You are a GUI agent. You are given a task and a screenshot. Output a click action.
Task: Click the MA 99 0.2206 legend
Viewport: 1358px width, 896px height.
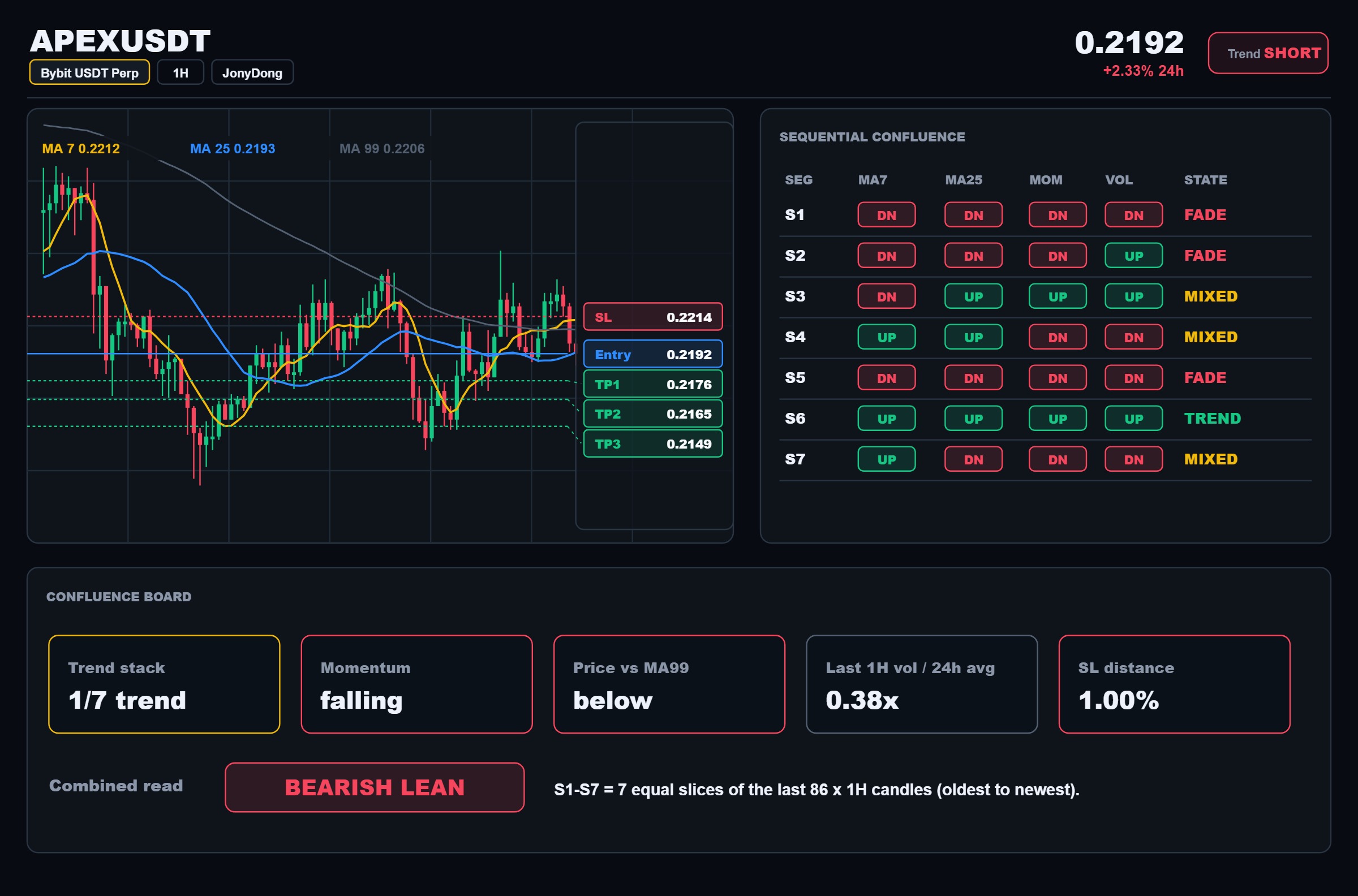(x=382, y=149)
